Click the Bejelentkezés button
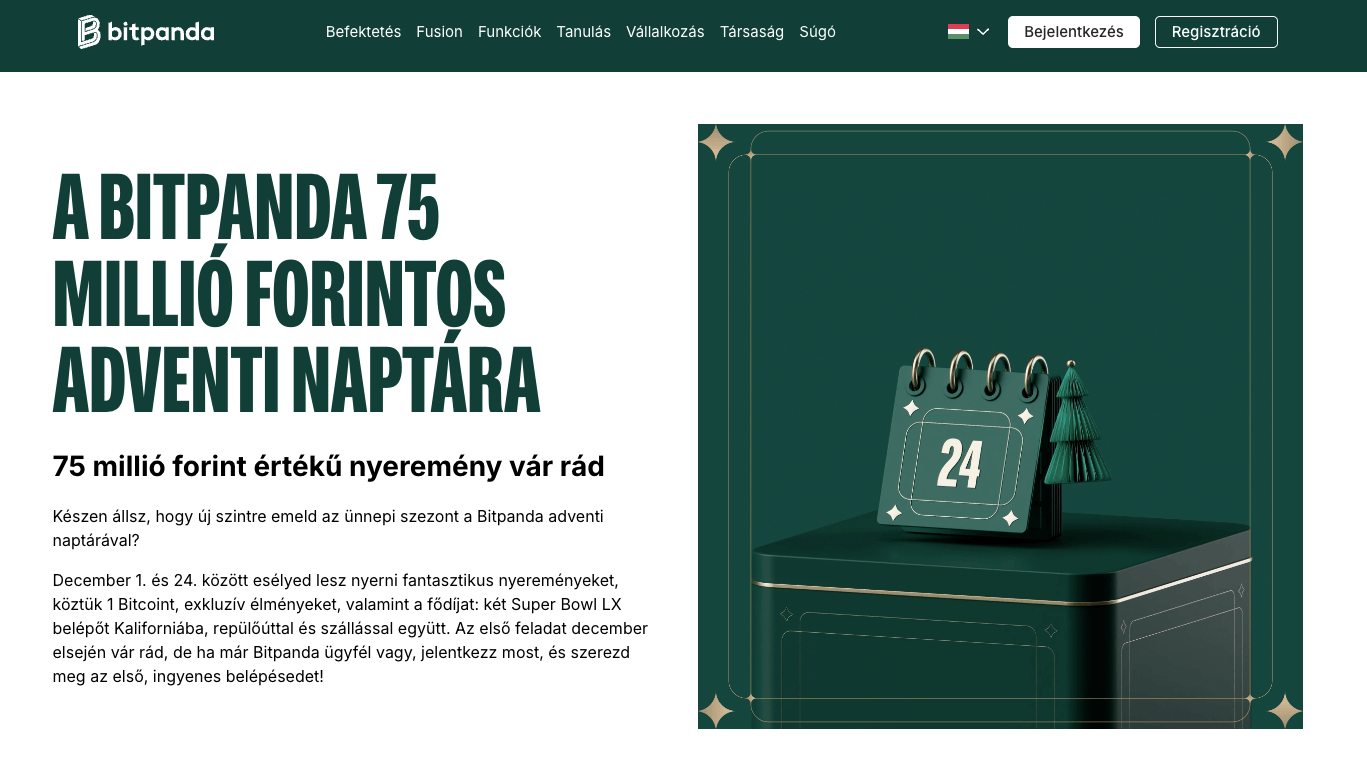Image resolution: width=1367 pixels, height=772 pixels. tap(1073, 31)
